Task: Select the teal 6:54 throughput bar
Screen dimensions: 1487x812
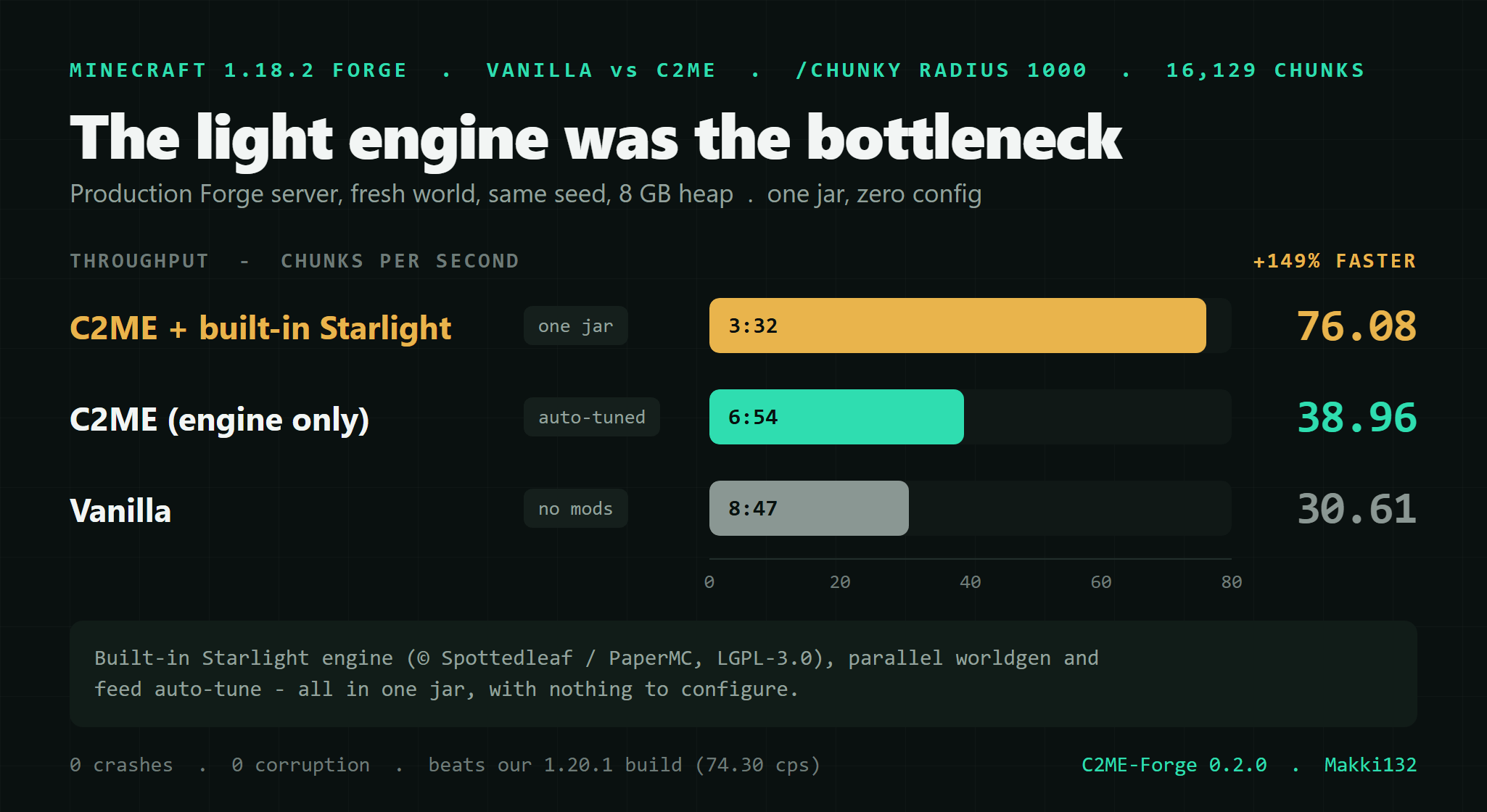Action: coord(836,417)
